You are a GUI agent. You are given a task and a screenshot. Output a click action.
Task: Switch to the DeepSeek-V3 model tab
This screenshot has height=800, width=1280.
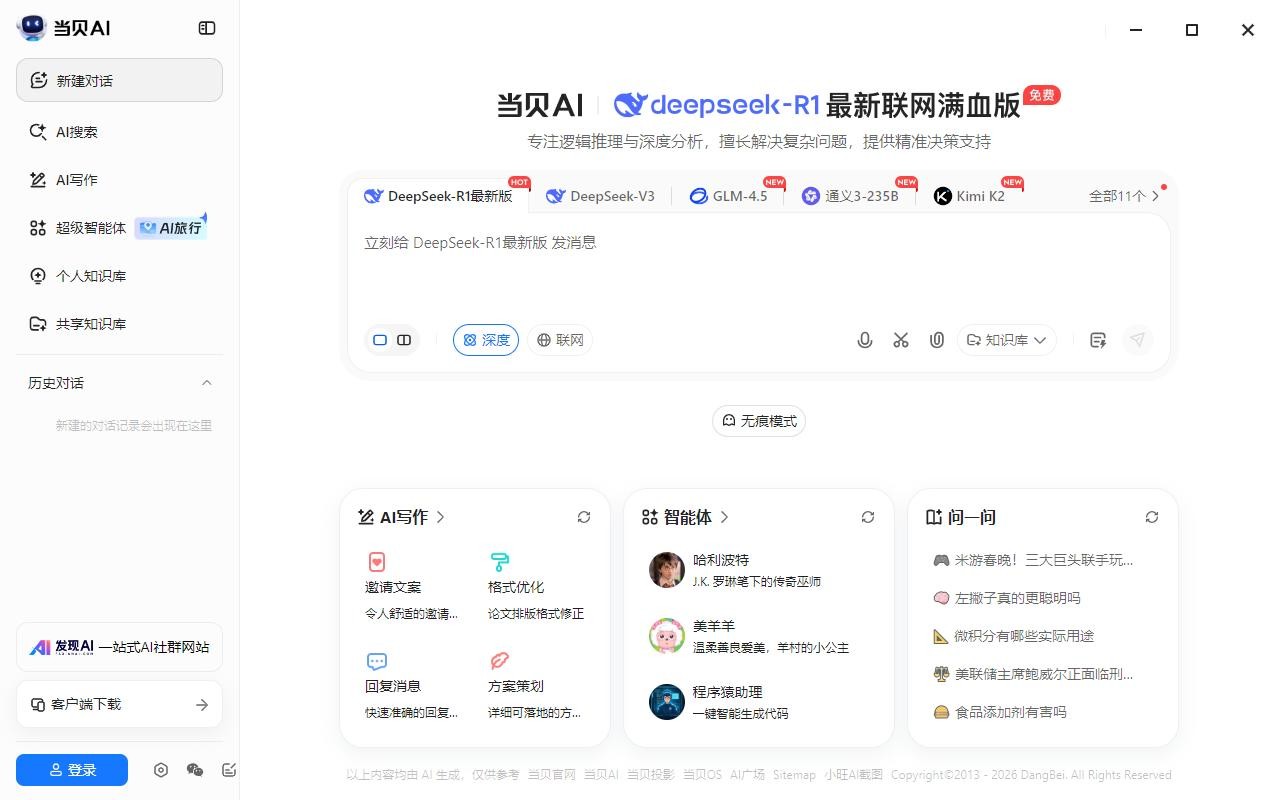(600, 196)
